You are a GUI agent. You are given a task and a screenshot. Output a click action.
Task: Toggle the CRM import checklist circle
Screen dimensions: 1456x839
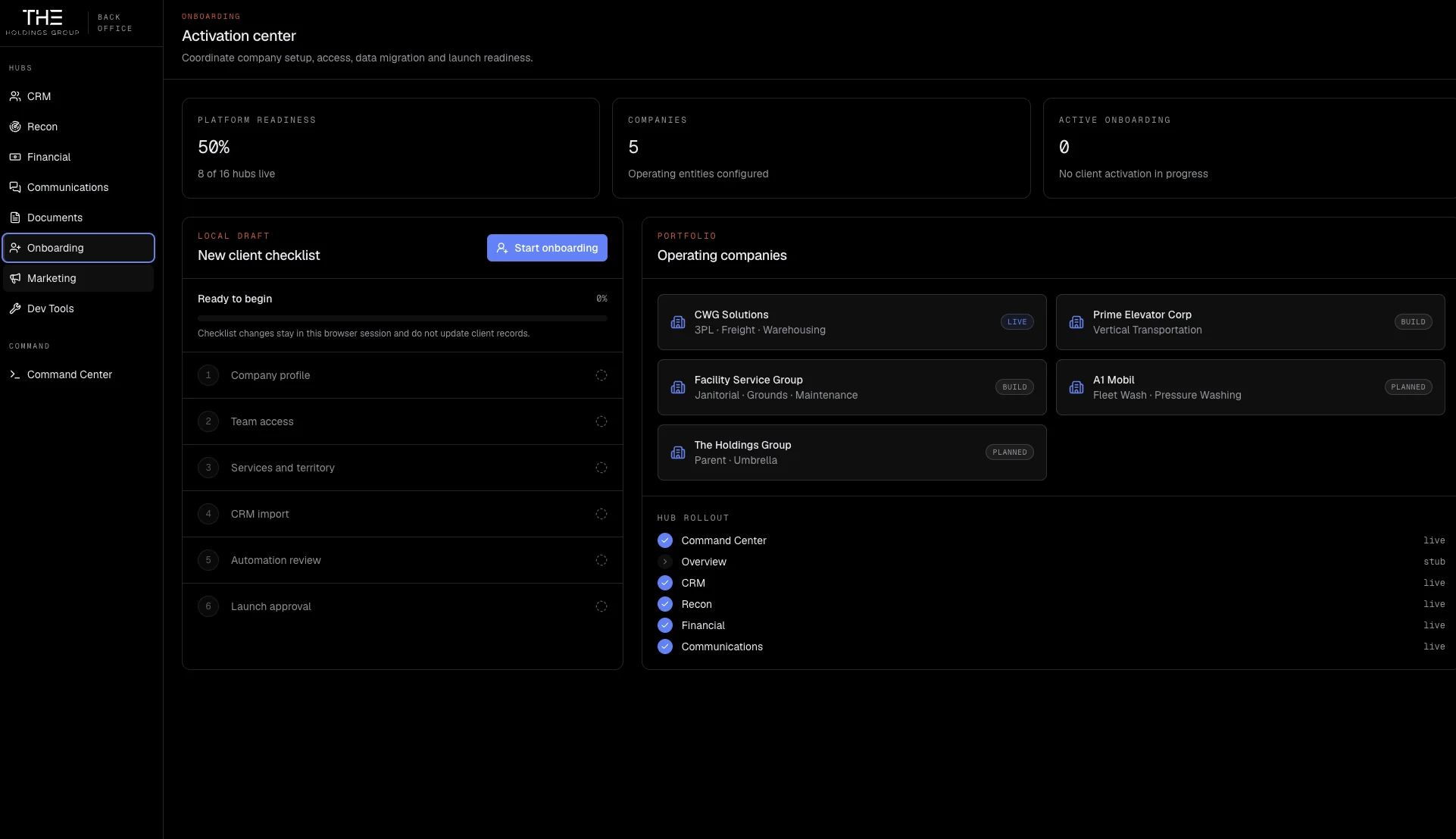pos(601,514)
